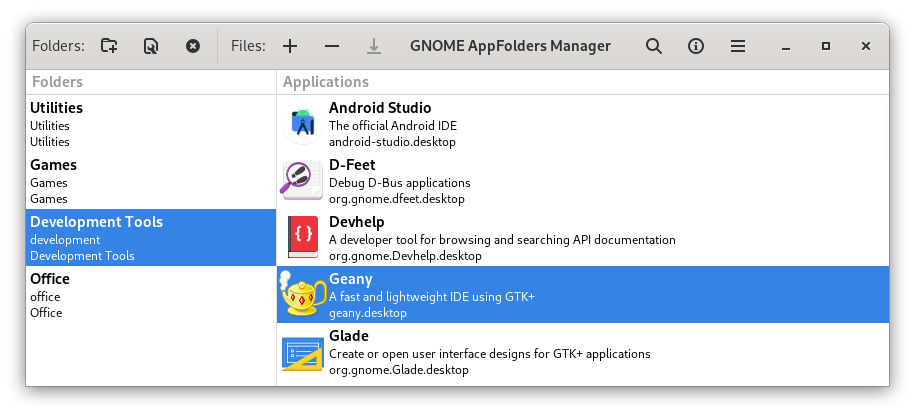Click the folder properties icon

[151, 46]
